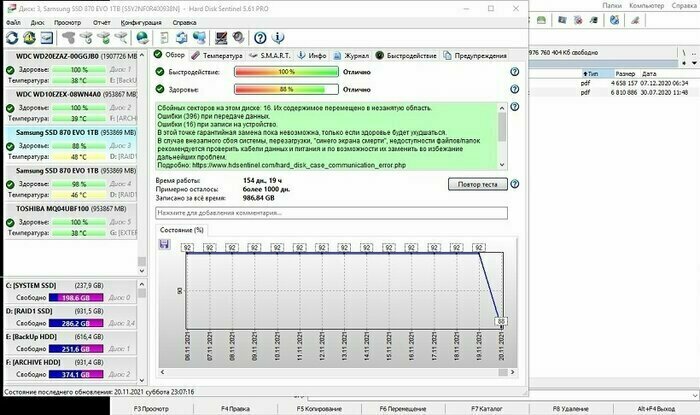Screen dimensions: 700x415
Task: Click the blue disk panel toolbar icon
Action: click(x=47, y=38)
